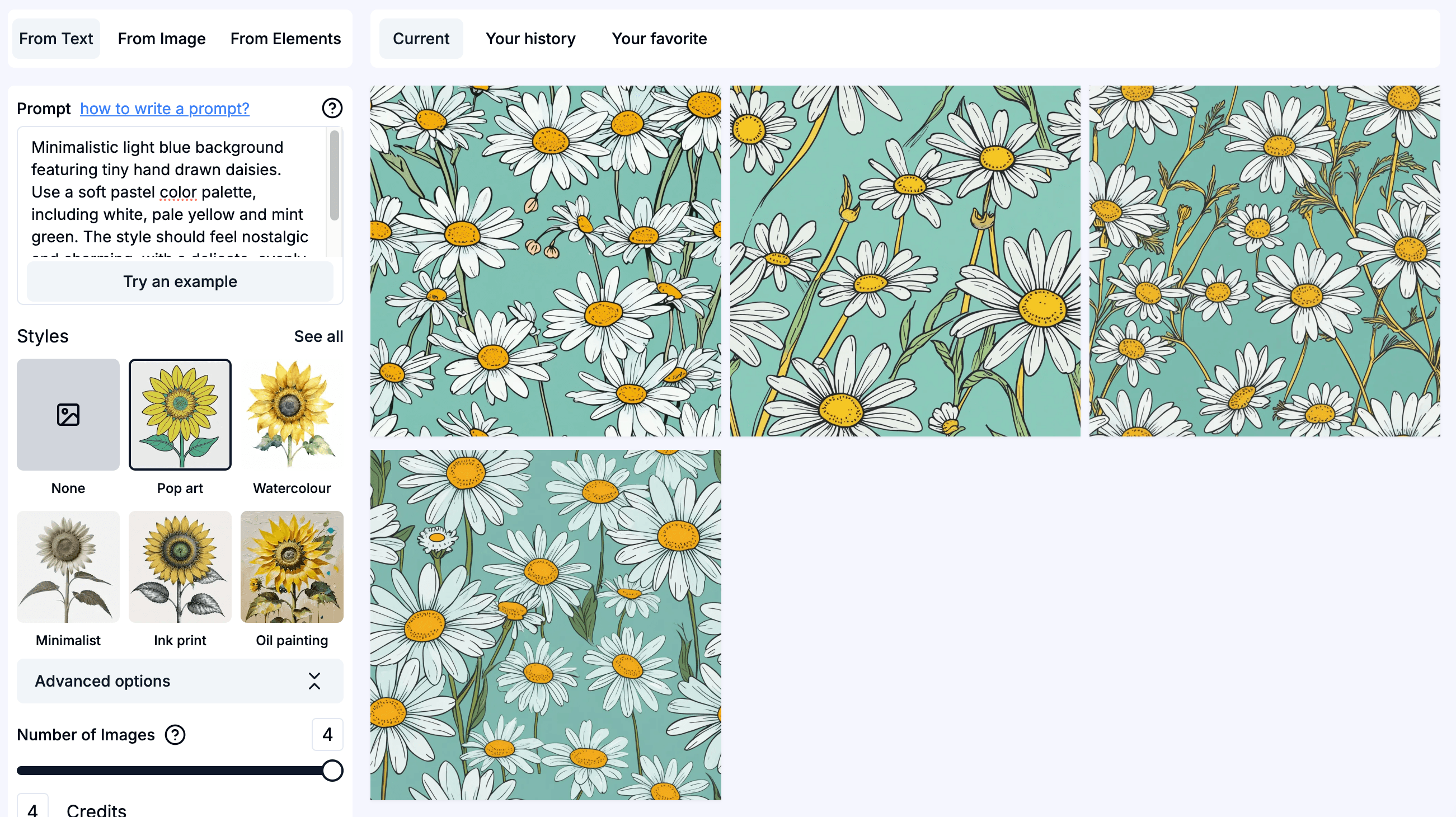Switch to the From Image tab
The width and height of the screenshot is (1456, 817).
tap(162, 39)
